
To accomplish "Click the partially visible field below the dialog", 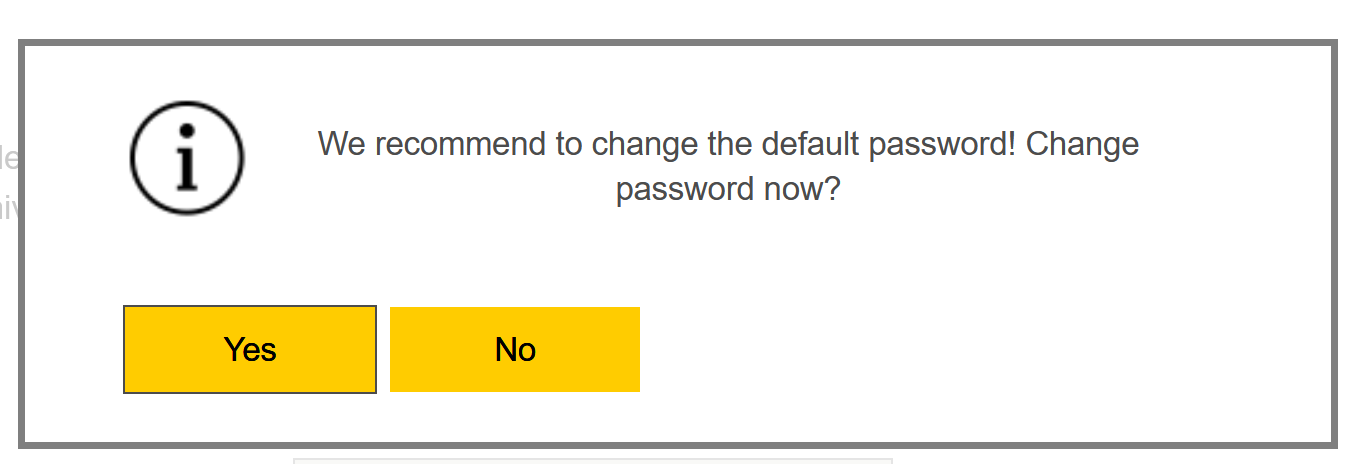I will point(592,460).
